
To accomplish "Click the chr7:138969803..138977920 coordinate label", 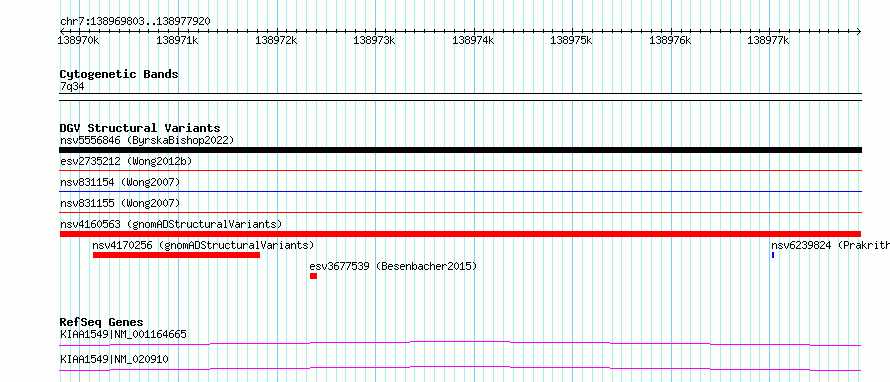I will point(135,21).
